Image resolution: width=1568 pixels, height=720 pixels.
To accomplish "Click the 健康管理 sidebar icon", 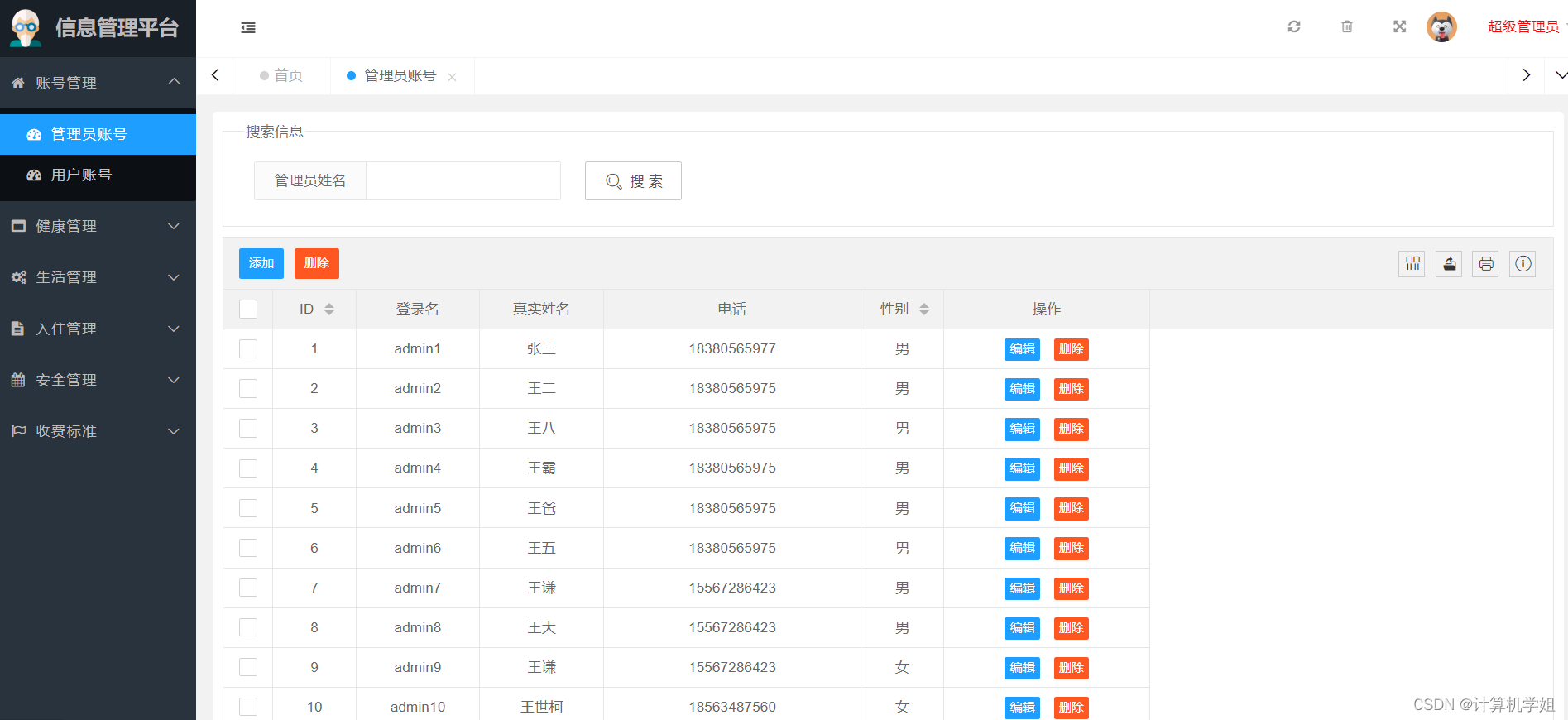I will pyautogui.click(x=18, y=226).
